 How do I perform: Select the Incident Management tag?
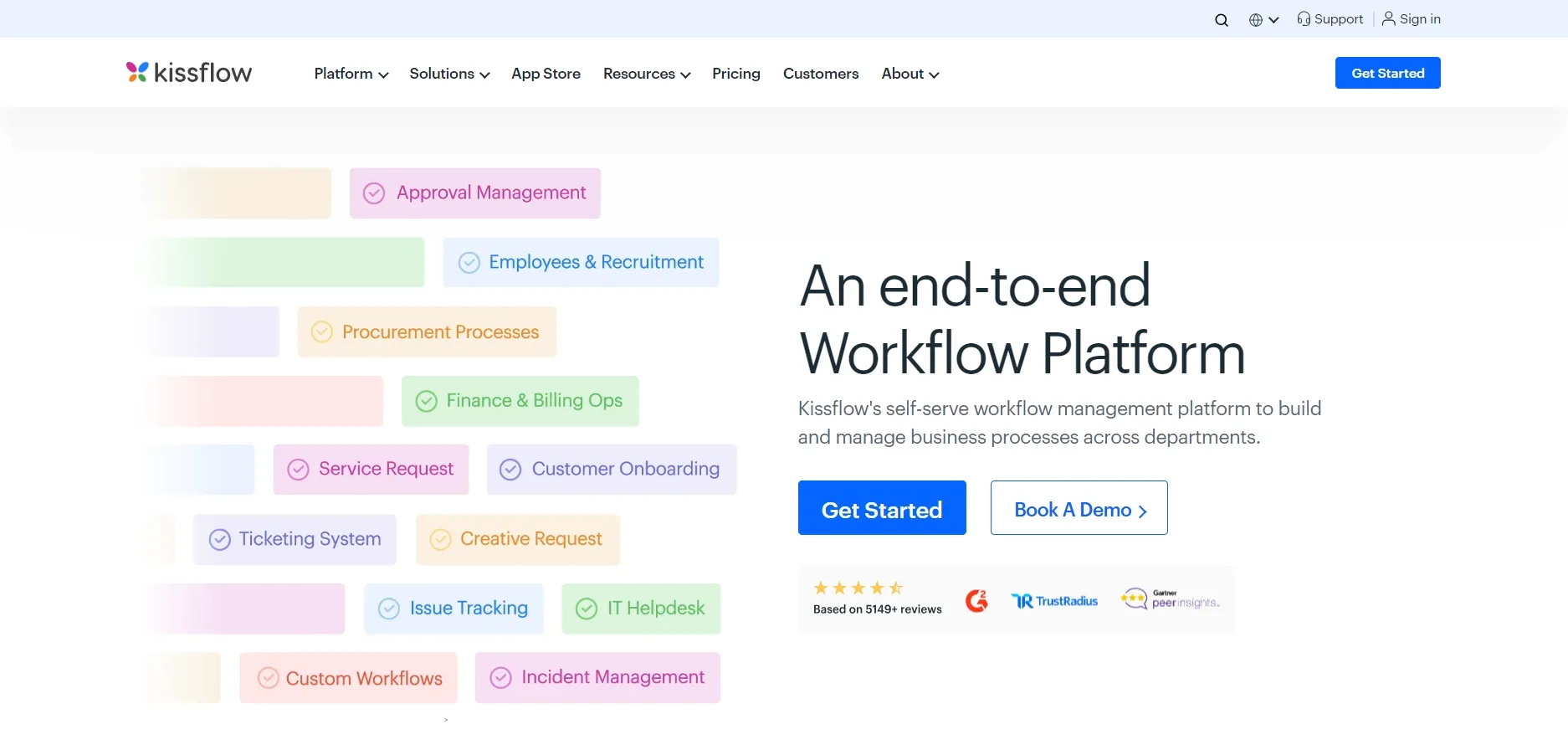597,678
